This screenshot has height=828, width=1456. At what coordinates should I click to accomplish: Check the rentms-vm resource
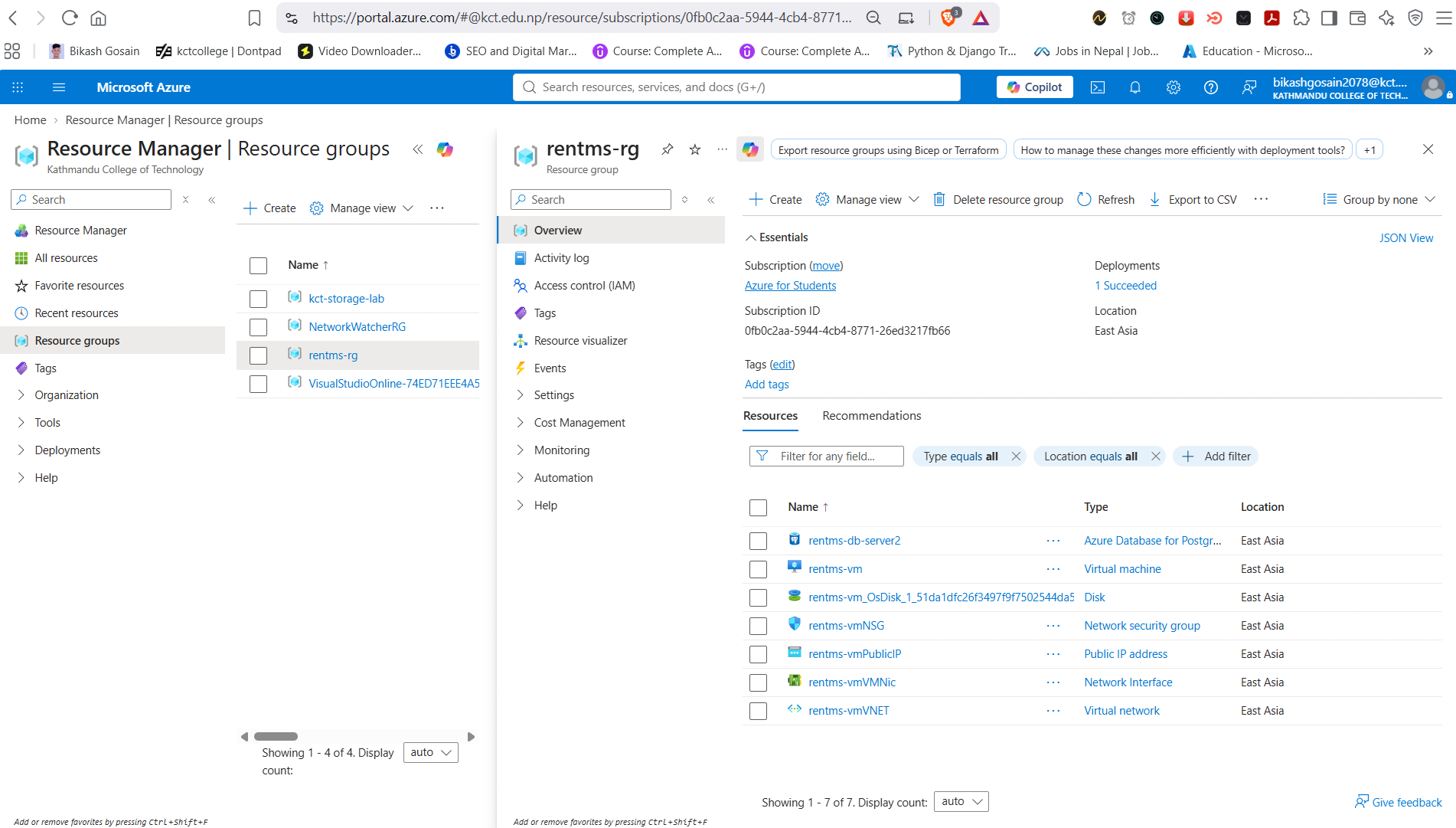click(x=758, y=570)
